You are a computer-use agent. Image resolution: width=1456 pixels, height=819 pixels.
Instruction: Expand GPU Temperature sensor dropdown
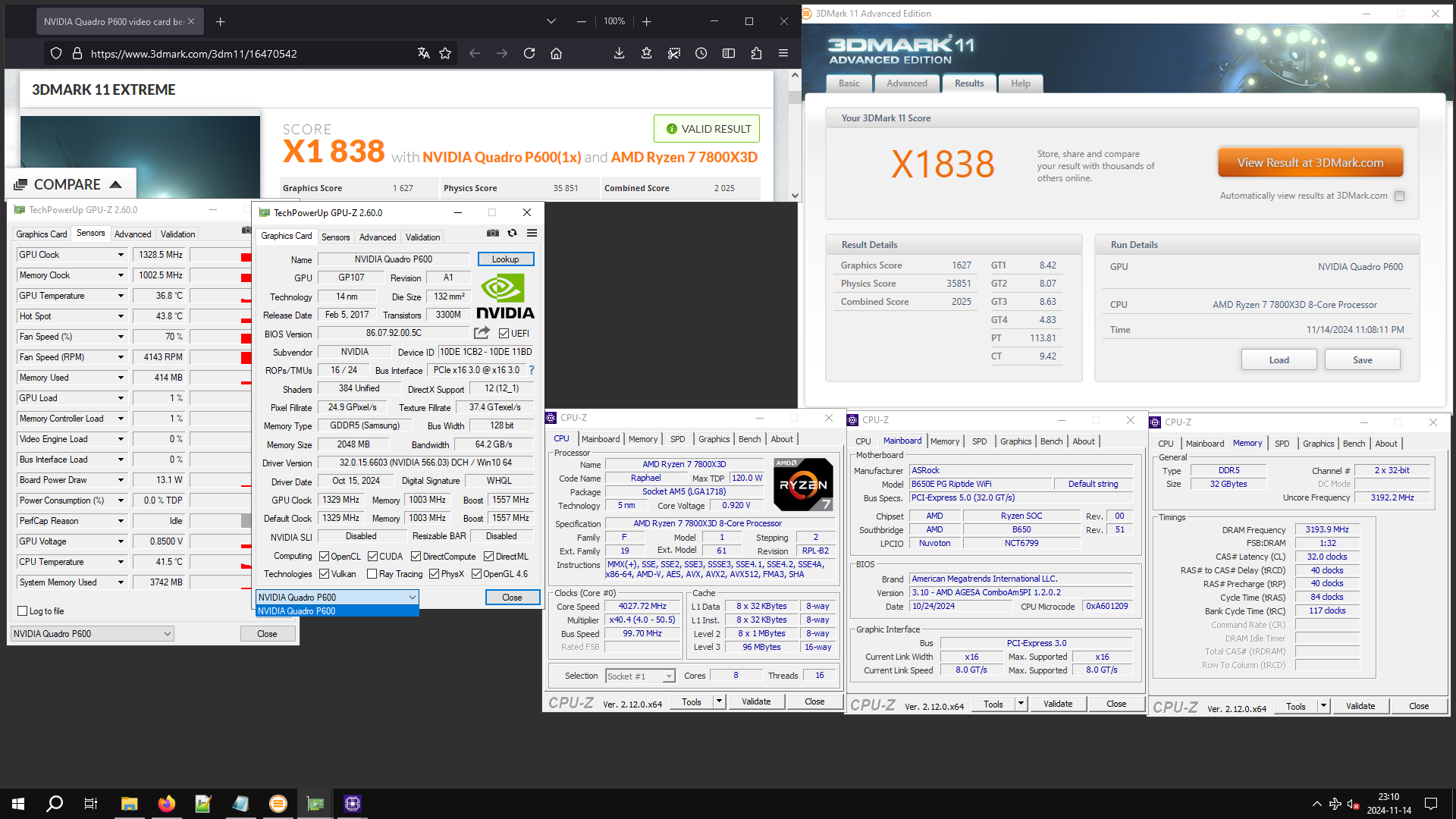(x=121, y=296)
